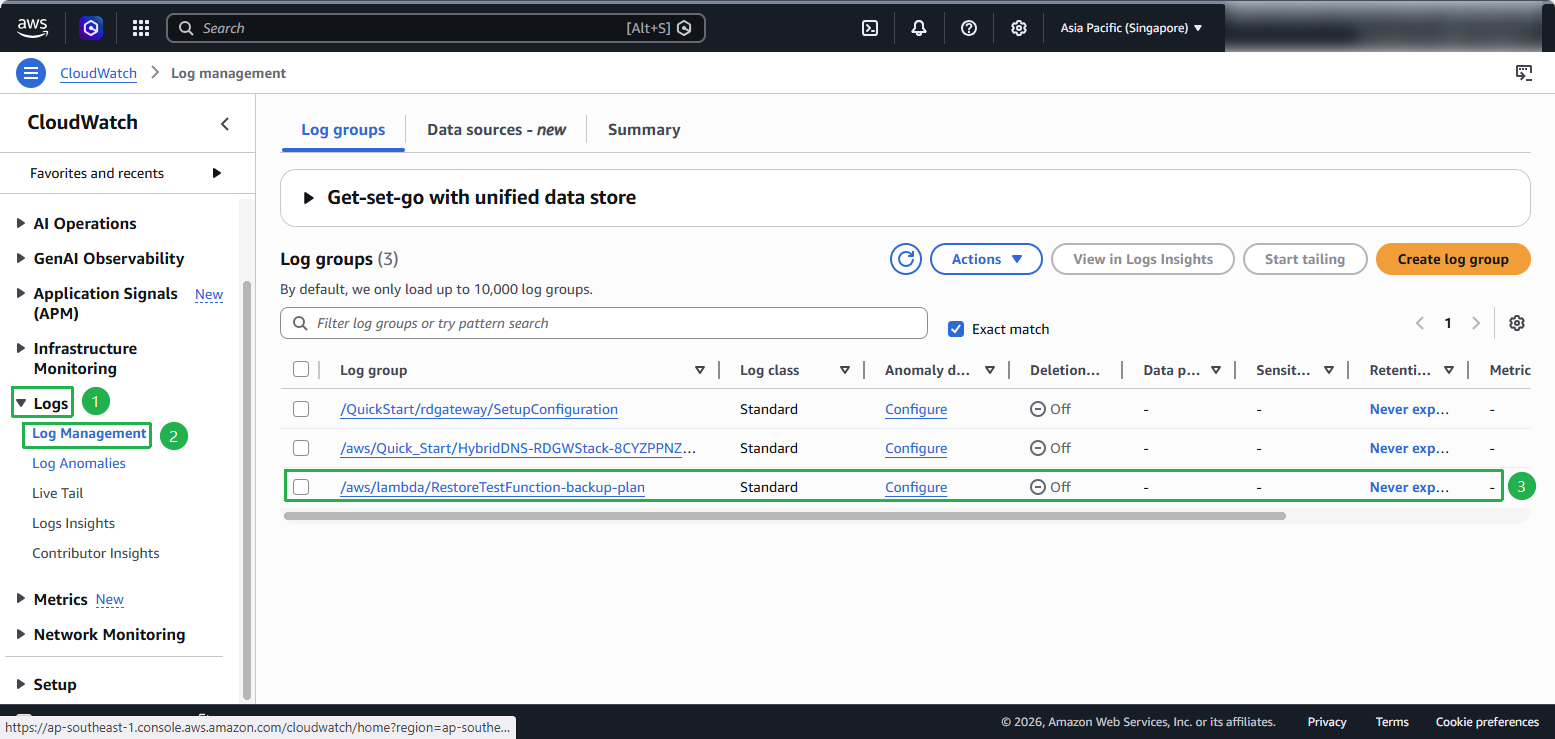The width and height of the screenshot is (1555, 739).
Task: Sort by Retention column arrow
Action: (x=1449, y=370)
